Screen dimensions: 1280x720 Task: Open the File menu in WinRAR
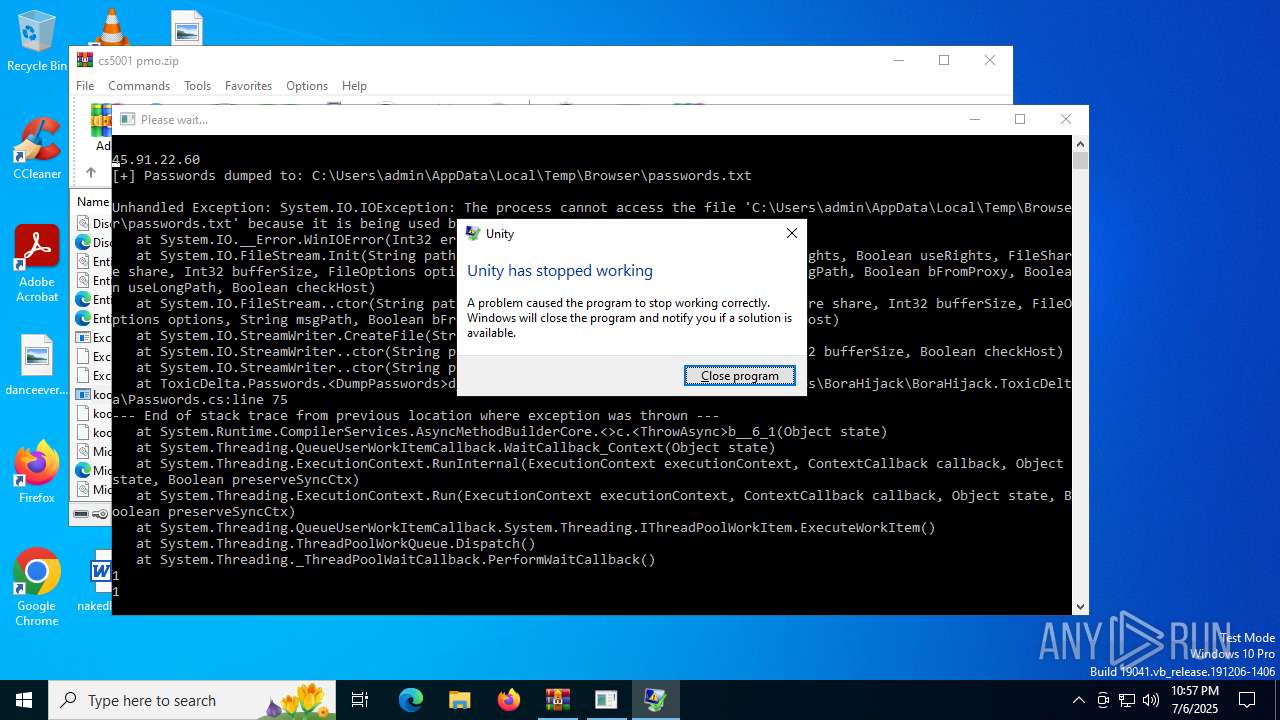(x=85, y=86)
